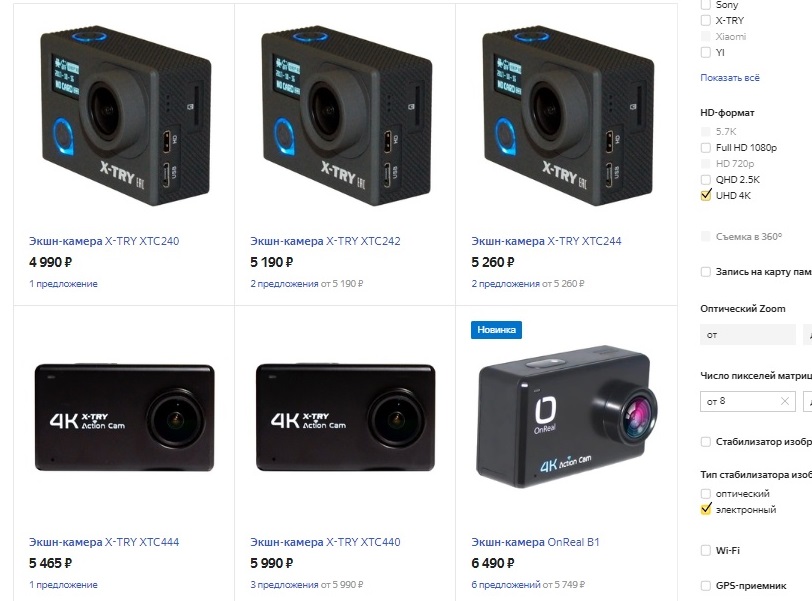Viewport: 812px width, 601px height.
Task: Check the QHD 2.5K format filter
Action: pos(705,180)
